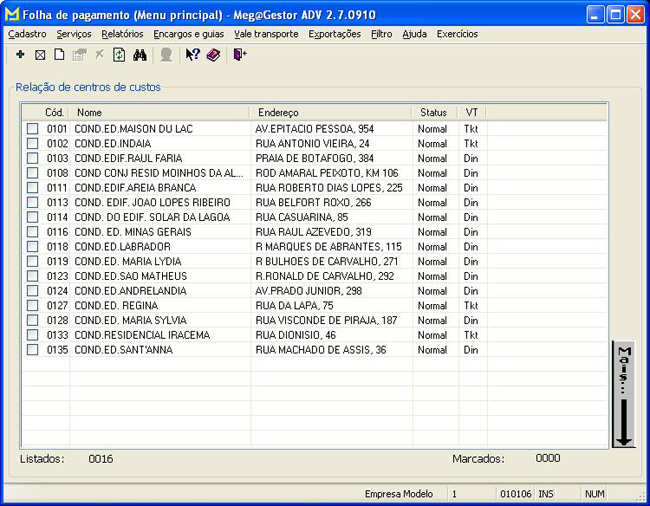The height and width of the screenshot is (506, 650).
Task: Tick the box for 0124 COND.ED.ANDRELANDIA
Action: tap(32, 291)
